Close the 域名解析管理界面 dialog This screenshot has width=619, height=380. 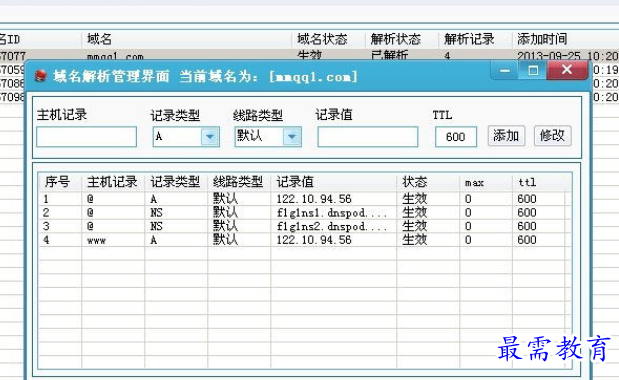[x=567, y=70]
